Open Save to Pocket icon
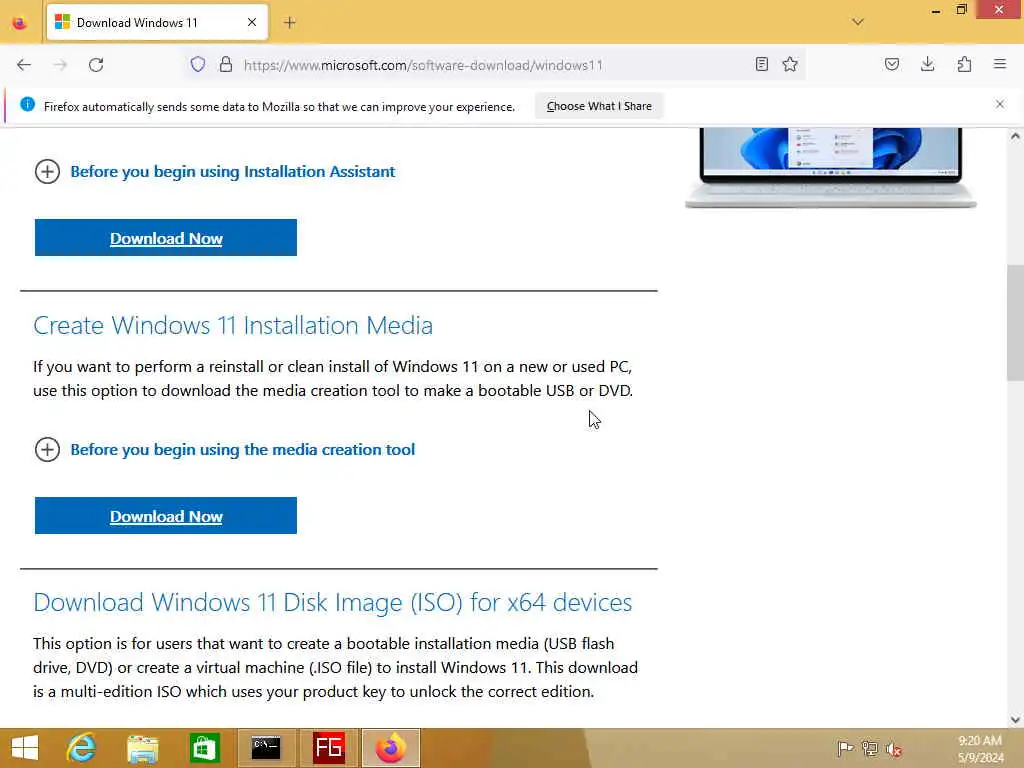This screenshot has height=768, width=1024. [x=892, y=64]
